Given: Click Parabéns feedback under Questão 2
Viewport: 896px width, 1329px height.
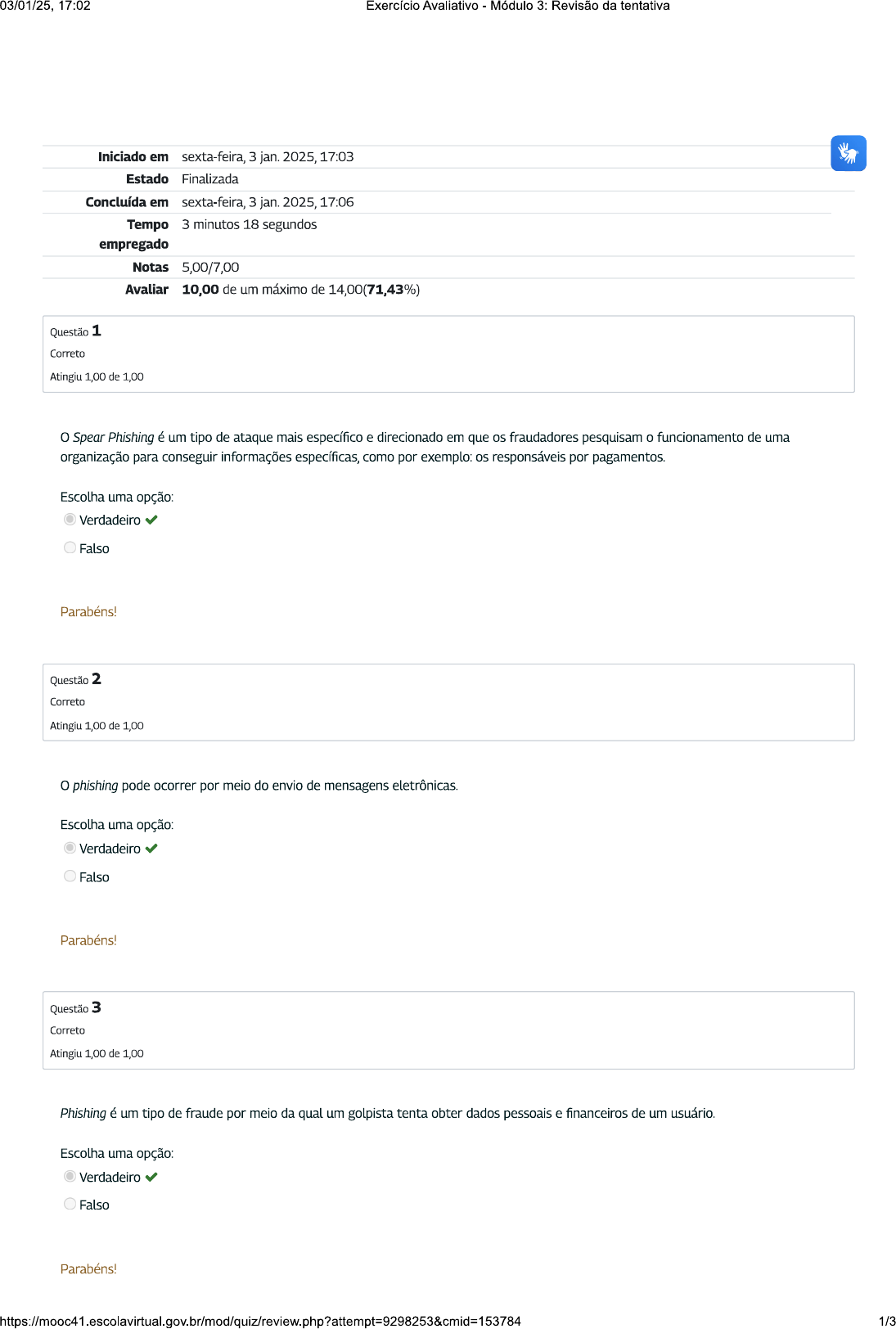Looking at the screenshot, I should pos(88,940).
